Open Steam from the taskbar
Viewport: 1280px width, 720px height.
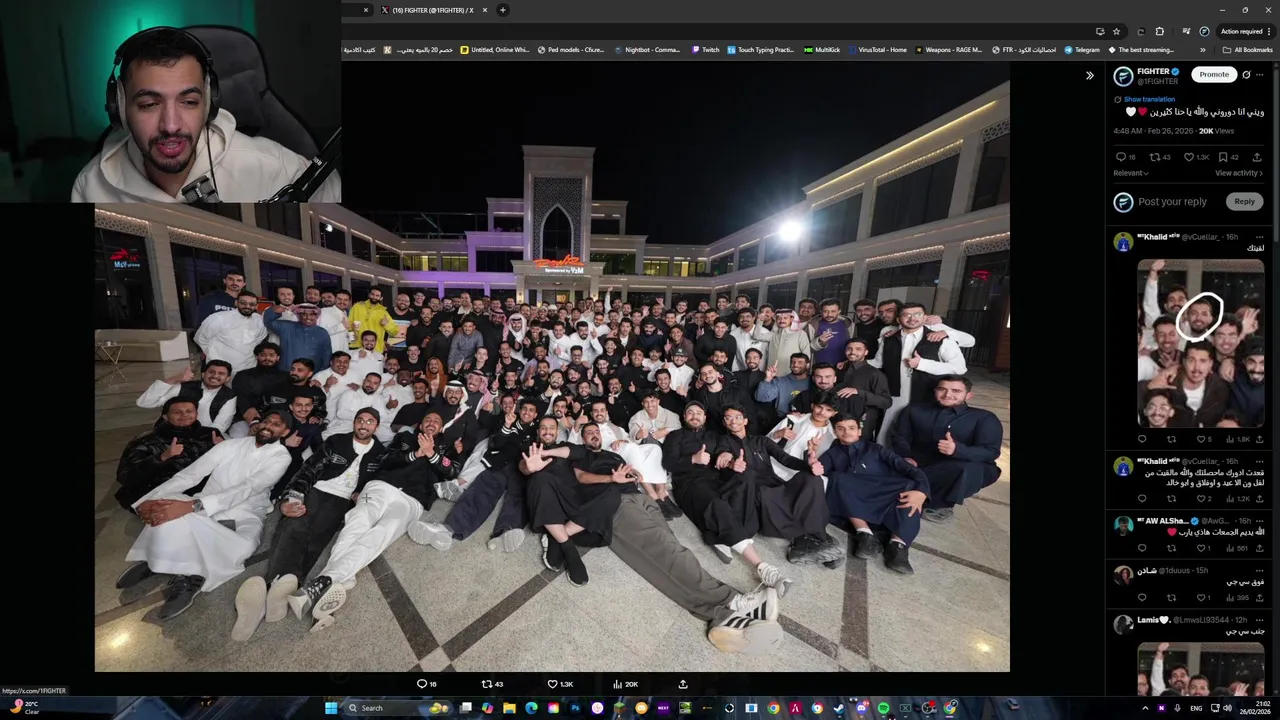pos(839,708)
